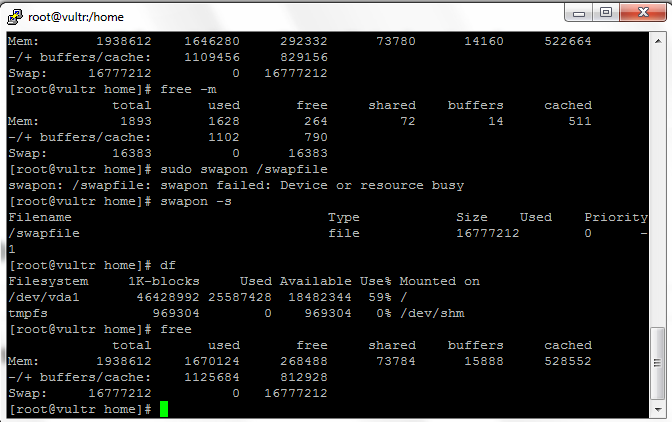Viewport: 672px width, 422px height.
Task: Click the 'Use%' header in df output
Action: [375, 281]
